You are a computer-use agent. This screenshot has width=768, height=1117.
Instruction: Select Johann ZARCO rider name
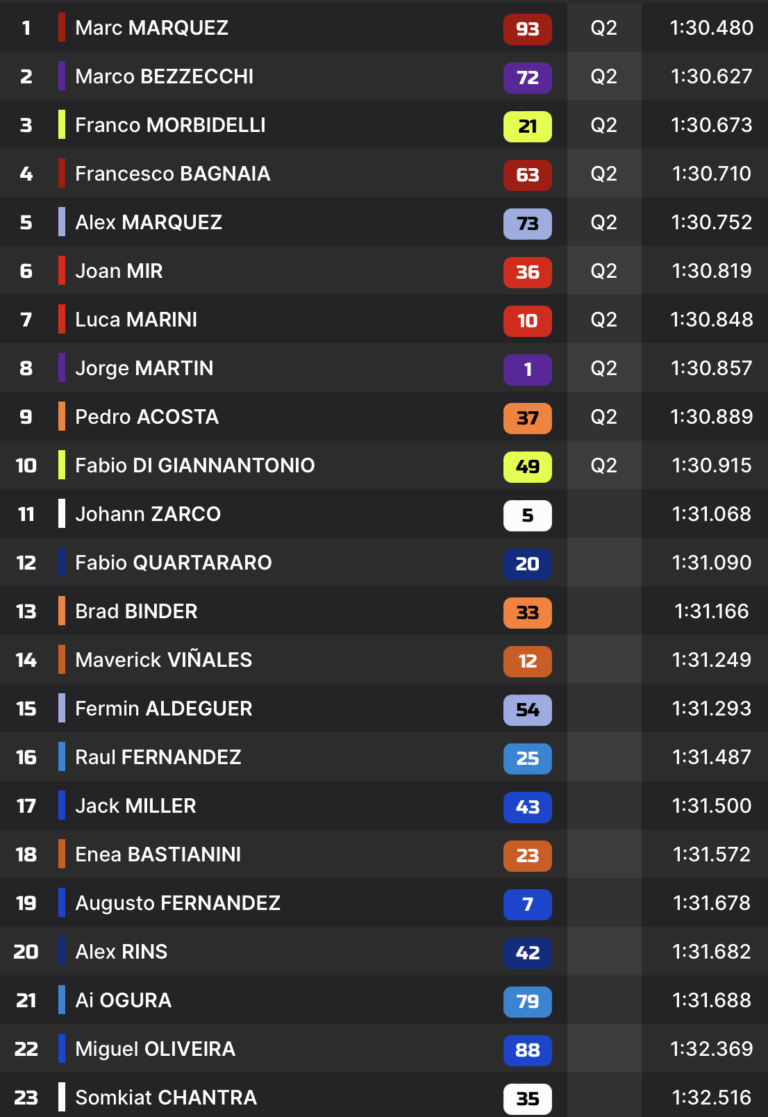point(147,514)
